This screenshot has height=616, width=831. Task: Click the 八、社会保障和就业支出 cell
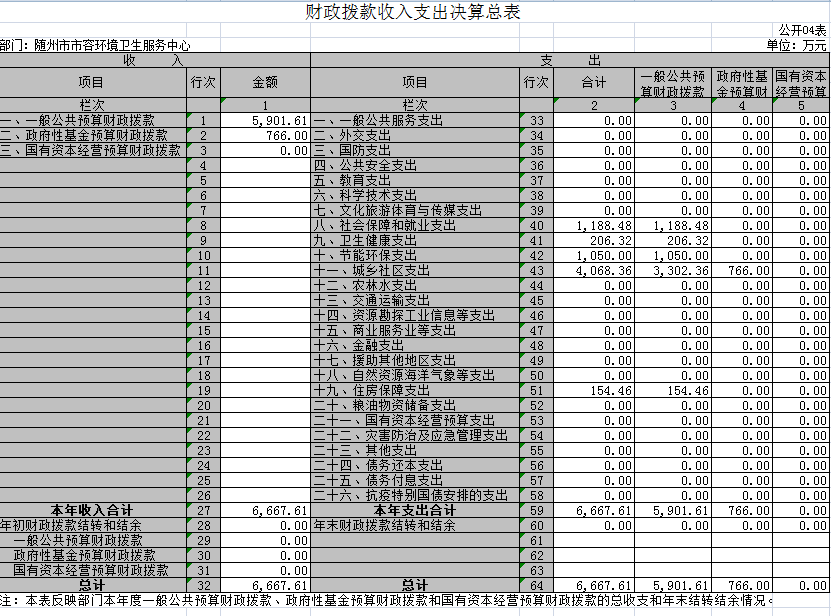point(415,225)
